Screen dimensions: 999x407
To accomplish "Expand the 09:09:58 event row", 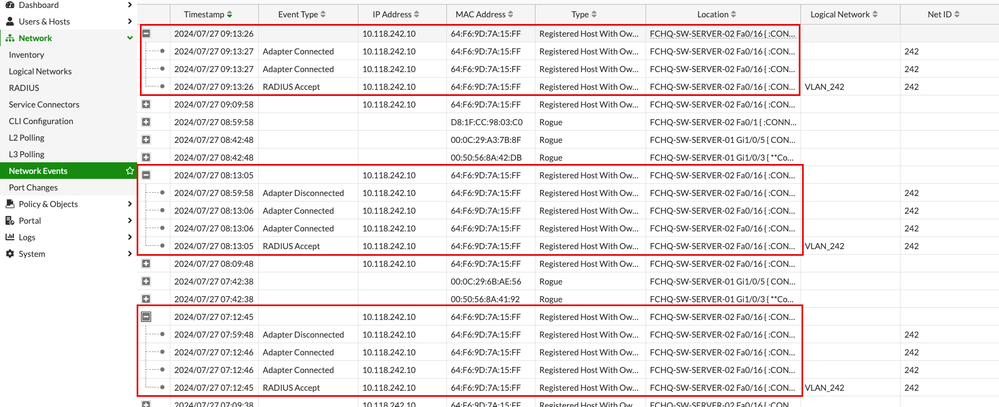I will coord(146,104).
